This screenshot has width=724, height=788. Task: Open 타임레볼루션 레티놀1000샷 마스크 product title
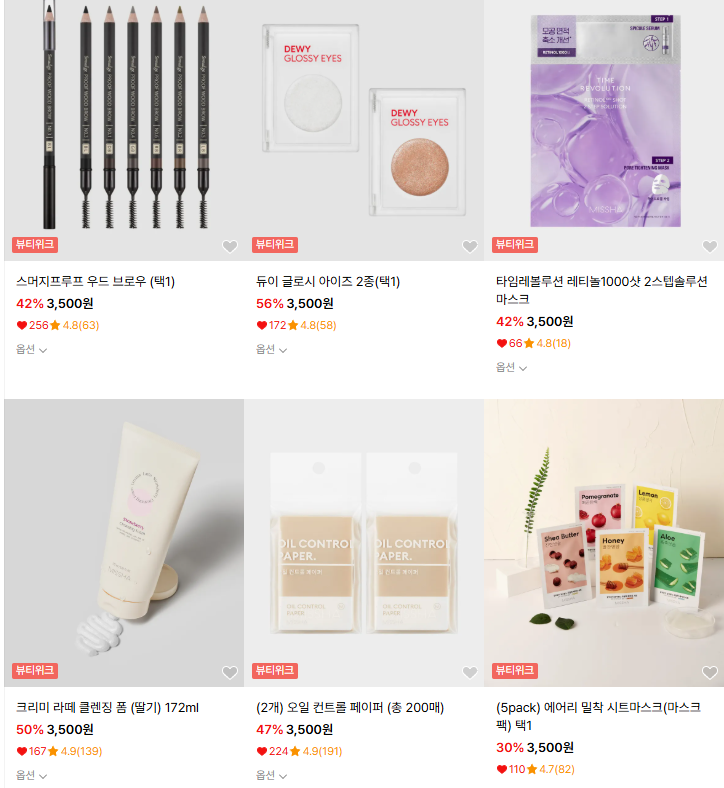click(601, 290)
